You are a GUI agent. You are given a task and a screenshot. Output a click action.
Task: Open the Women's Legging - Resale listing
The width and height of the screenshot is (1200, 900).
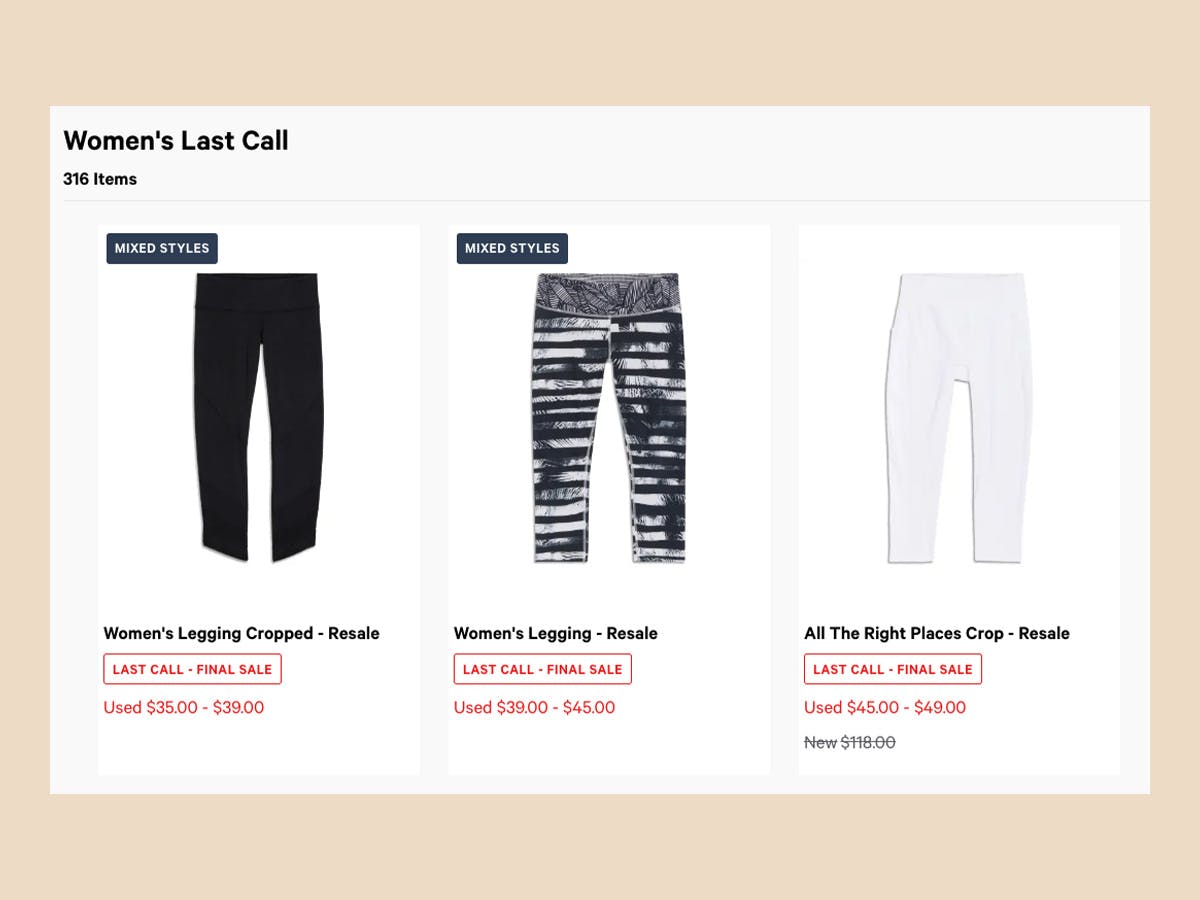click(556, 633)
